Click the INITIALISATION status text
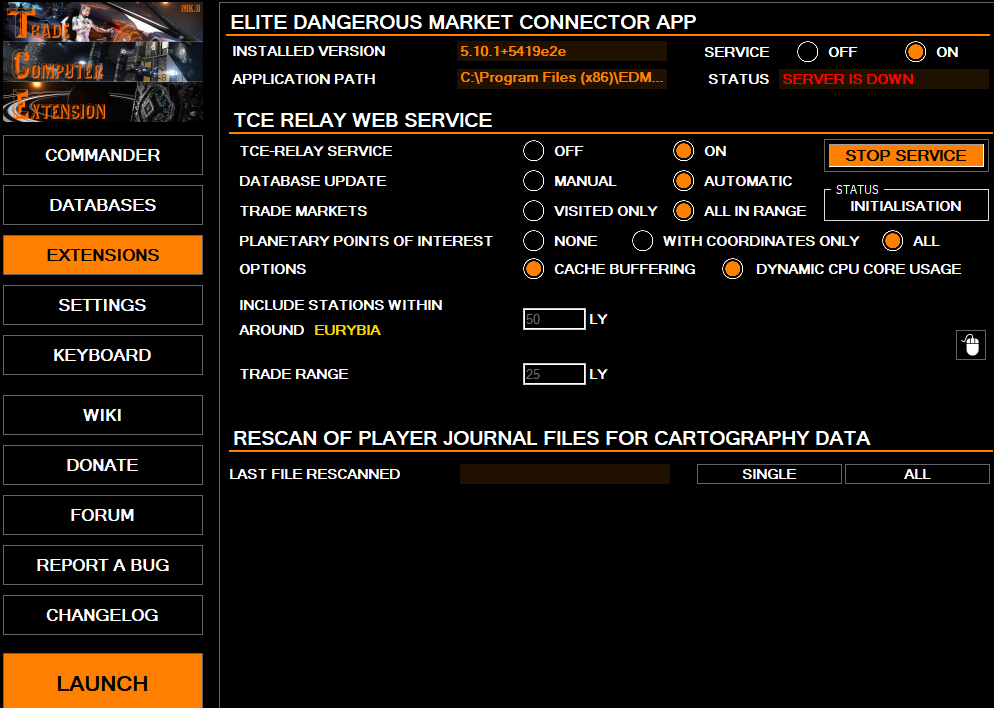994x708 pixels. 906,206
